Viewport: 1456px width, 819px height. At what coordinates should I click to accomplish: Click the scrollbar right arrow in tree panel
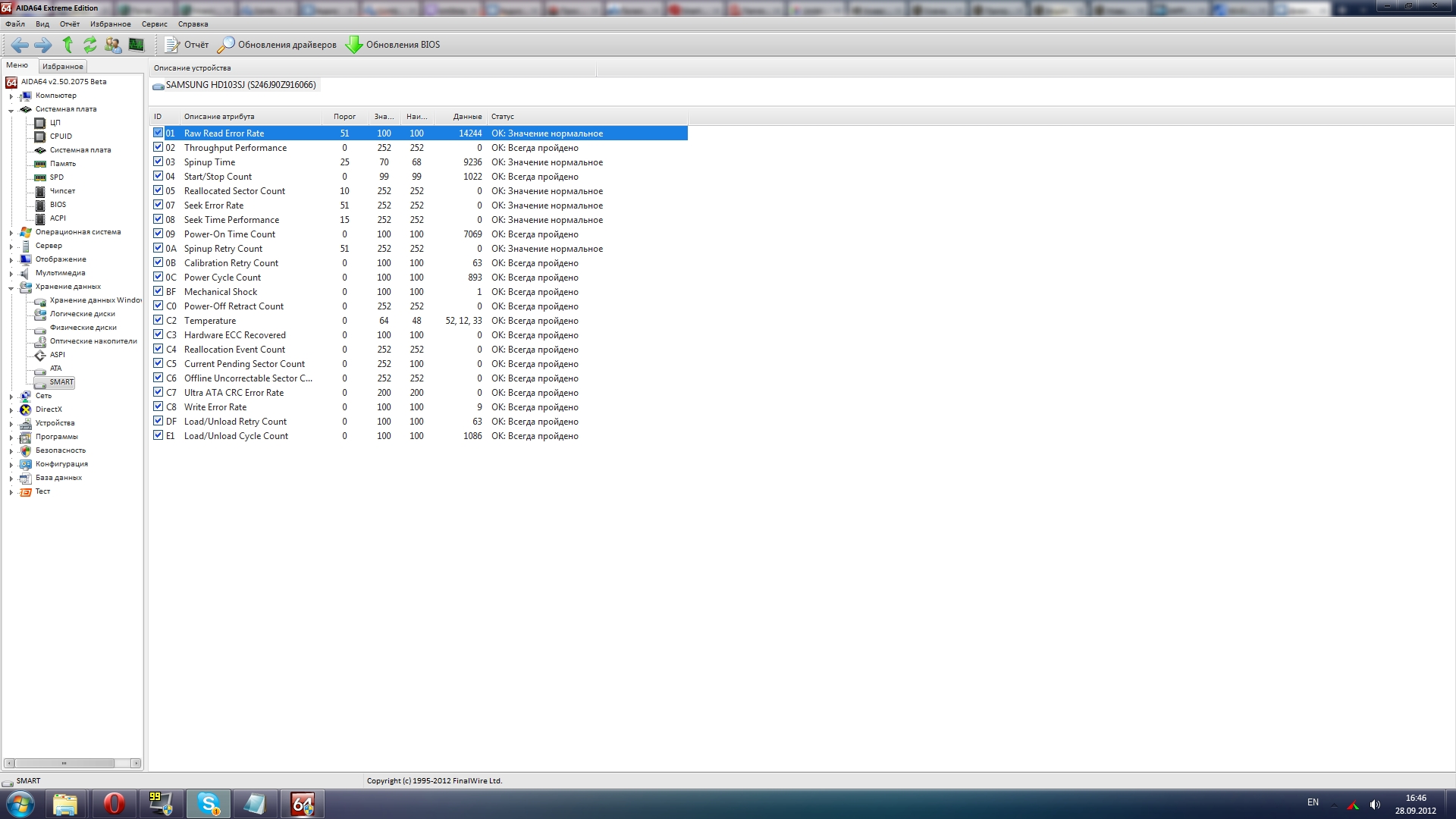click(x=136, y=763)
